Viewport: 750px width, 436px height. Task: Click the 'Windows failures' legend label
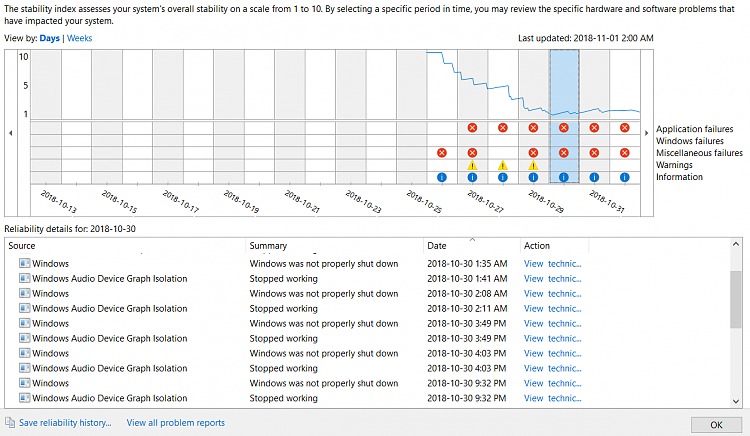pos(690,141)
